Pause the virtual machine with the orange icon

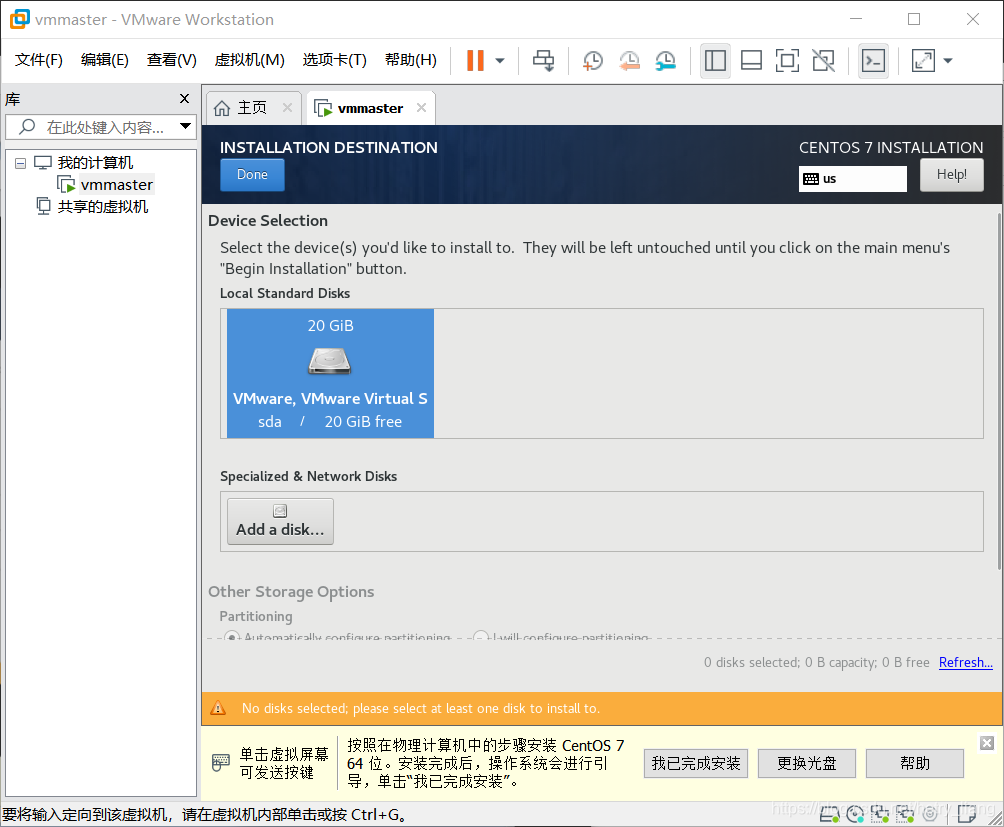click(475, 61)
